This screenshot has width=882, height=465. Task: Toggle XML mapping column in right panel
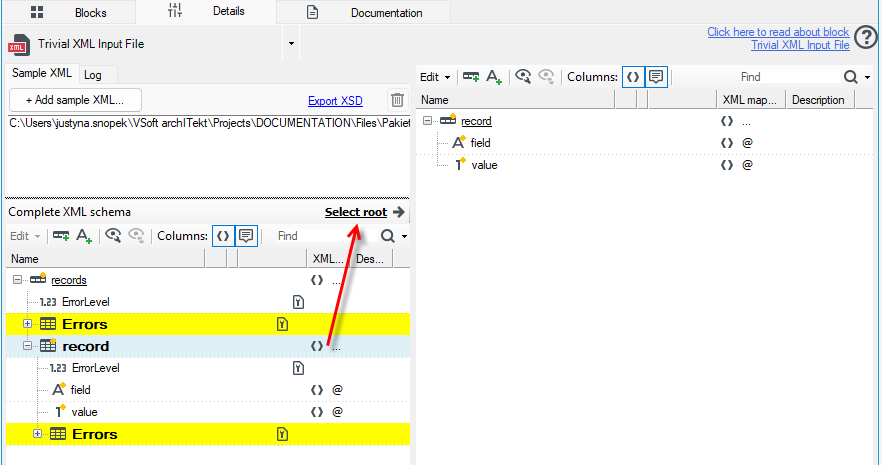pyautogui.click(x=633, y=77)
